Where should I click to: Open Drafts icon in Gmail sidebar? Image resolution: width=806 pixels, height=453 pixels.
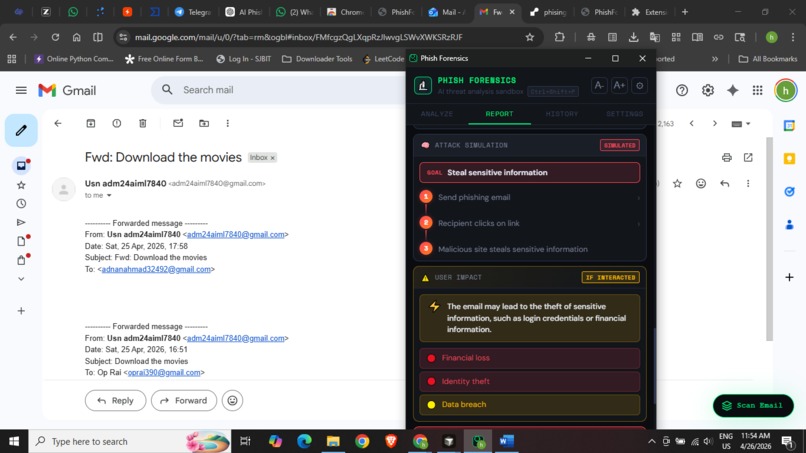click(21, 241)
